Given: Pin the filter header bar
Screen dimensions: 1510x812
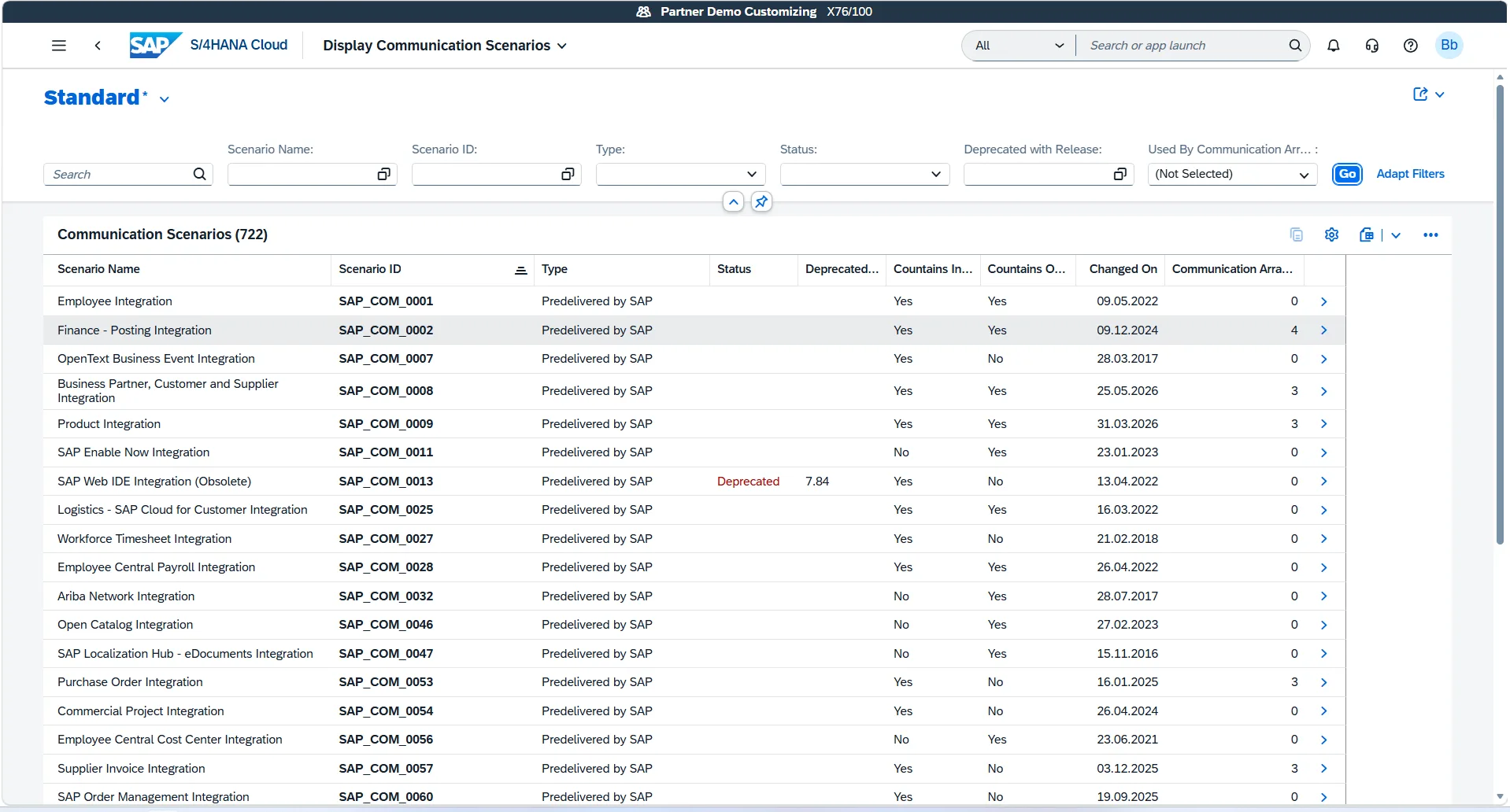Looking at the screenshot, I should coord(761,202).
